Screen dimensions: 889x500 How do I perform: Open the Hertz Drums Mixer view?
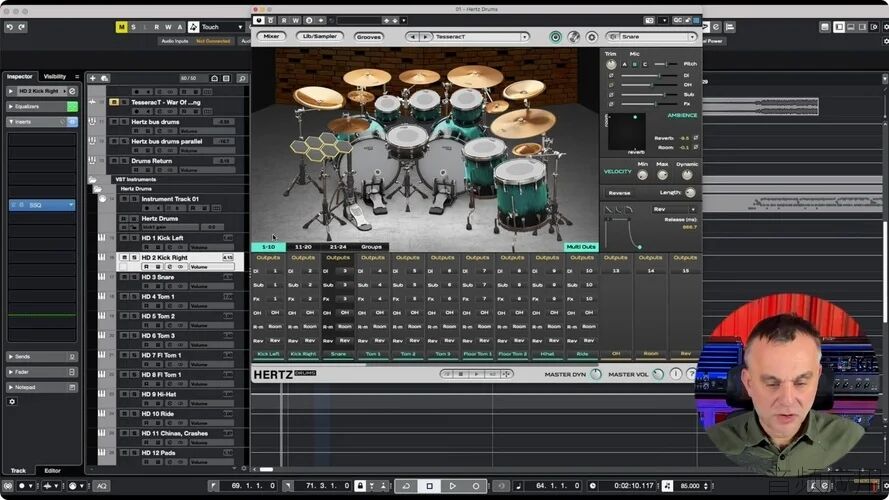click(271, 36)
